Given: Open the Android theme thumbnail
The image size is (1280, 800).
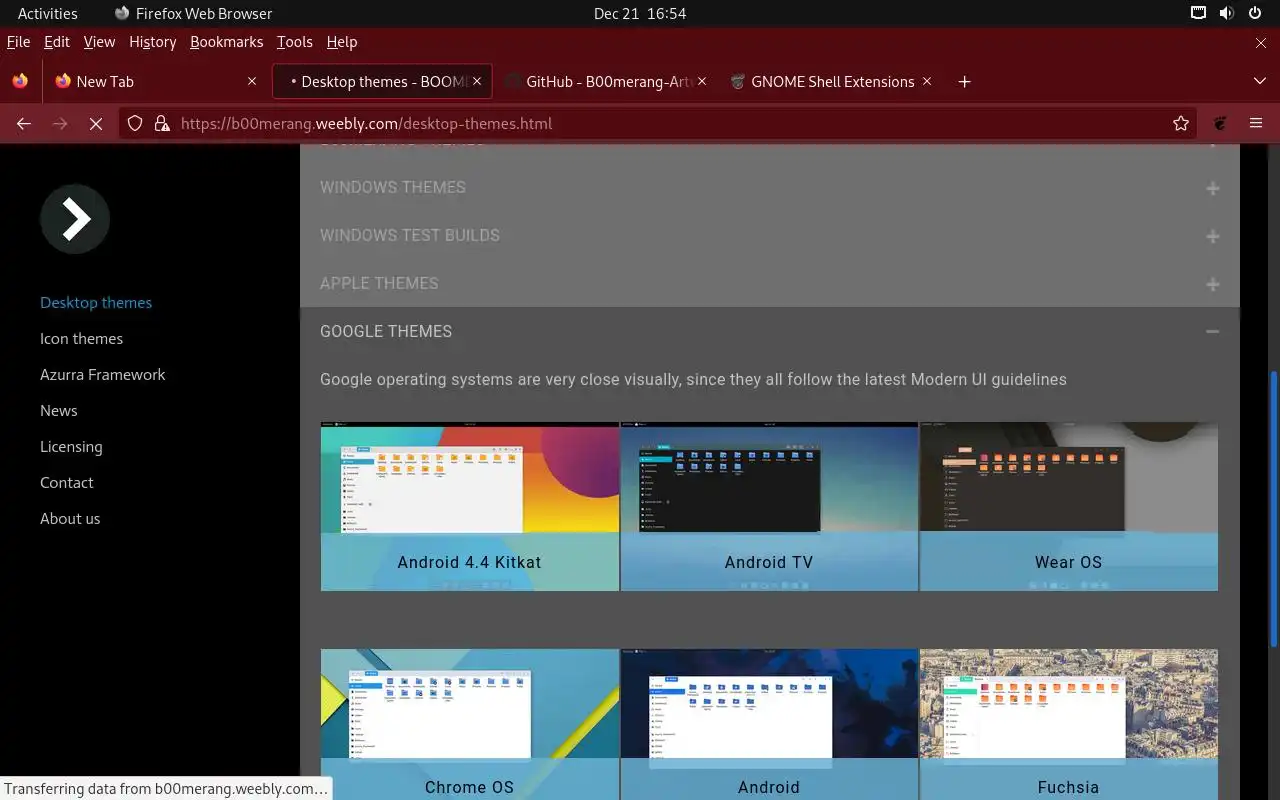Looking at the screenshot, I should [769, 724].
